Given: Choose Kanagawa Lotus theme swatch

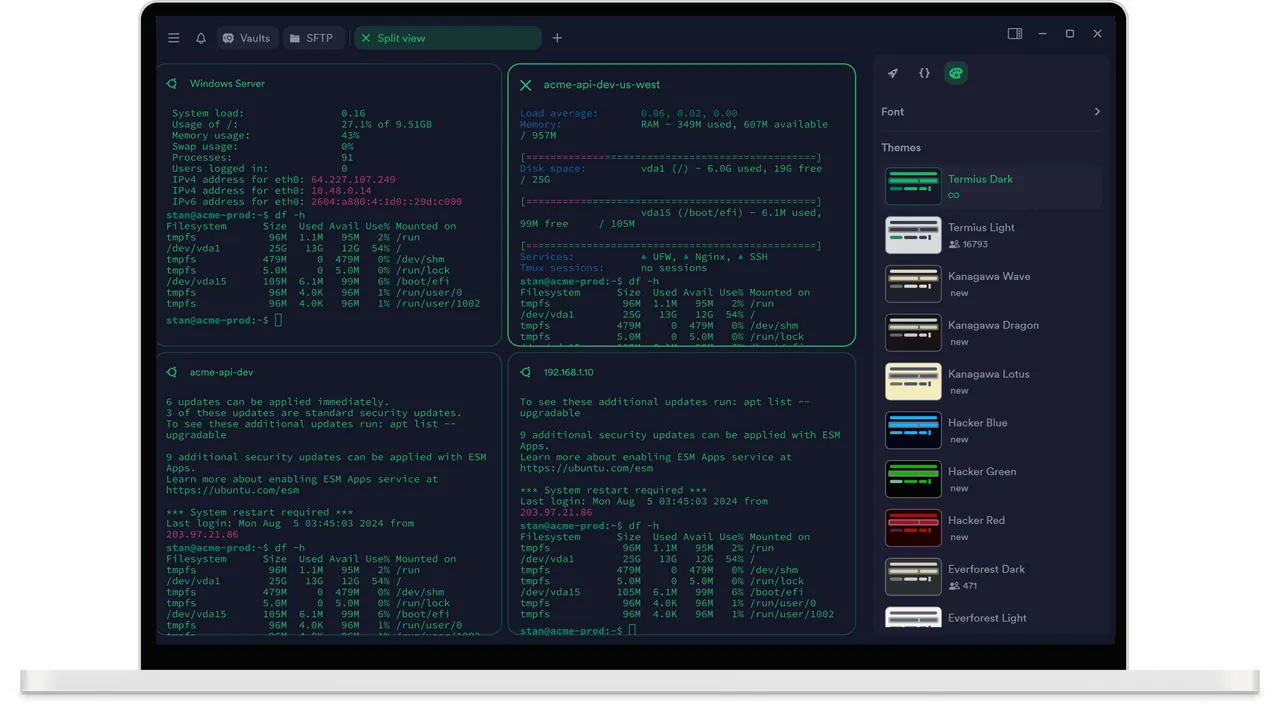Looking at the screenshot, I should [913, 381].
